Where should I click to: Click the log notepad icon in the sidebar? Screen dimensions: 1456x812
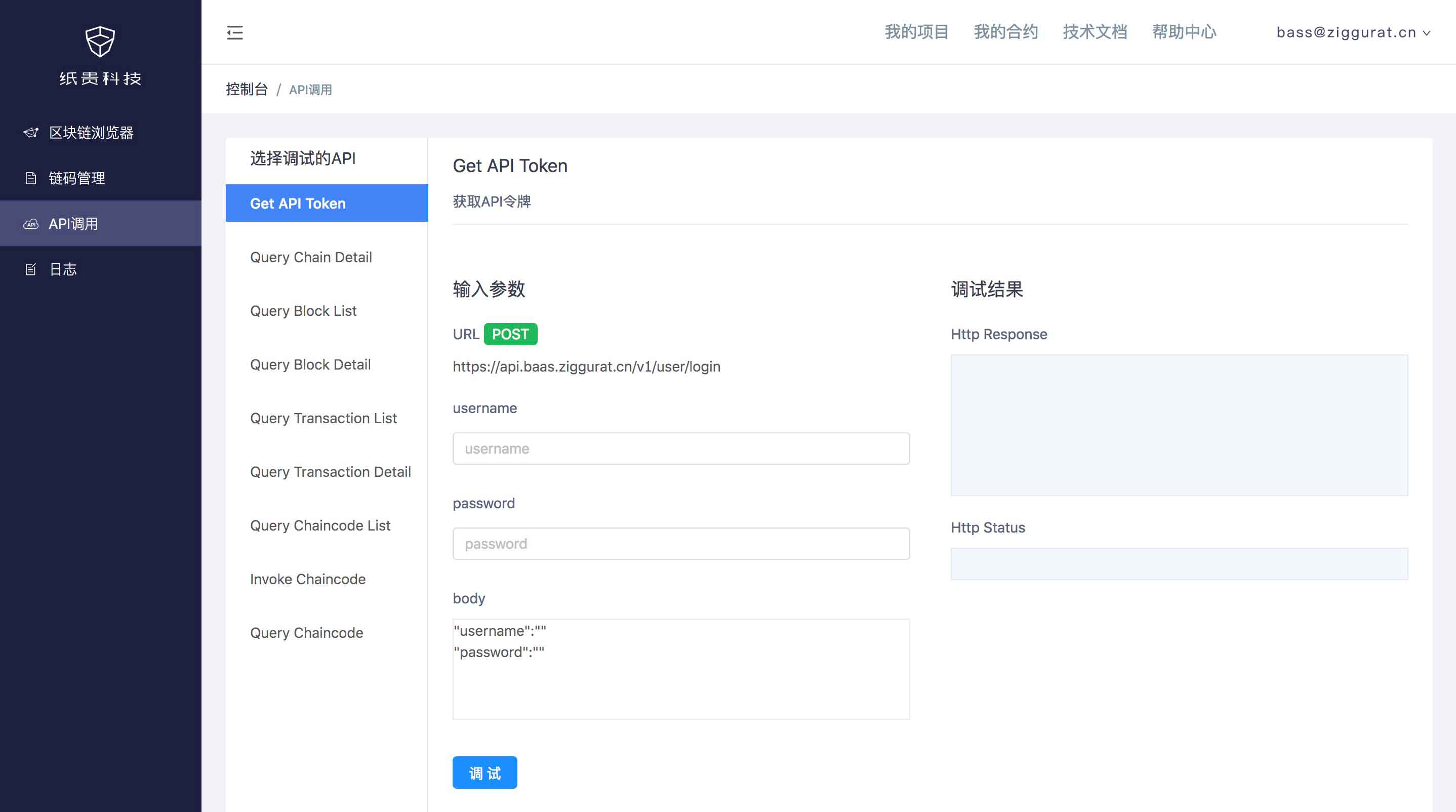point(30,269)
